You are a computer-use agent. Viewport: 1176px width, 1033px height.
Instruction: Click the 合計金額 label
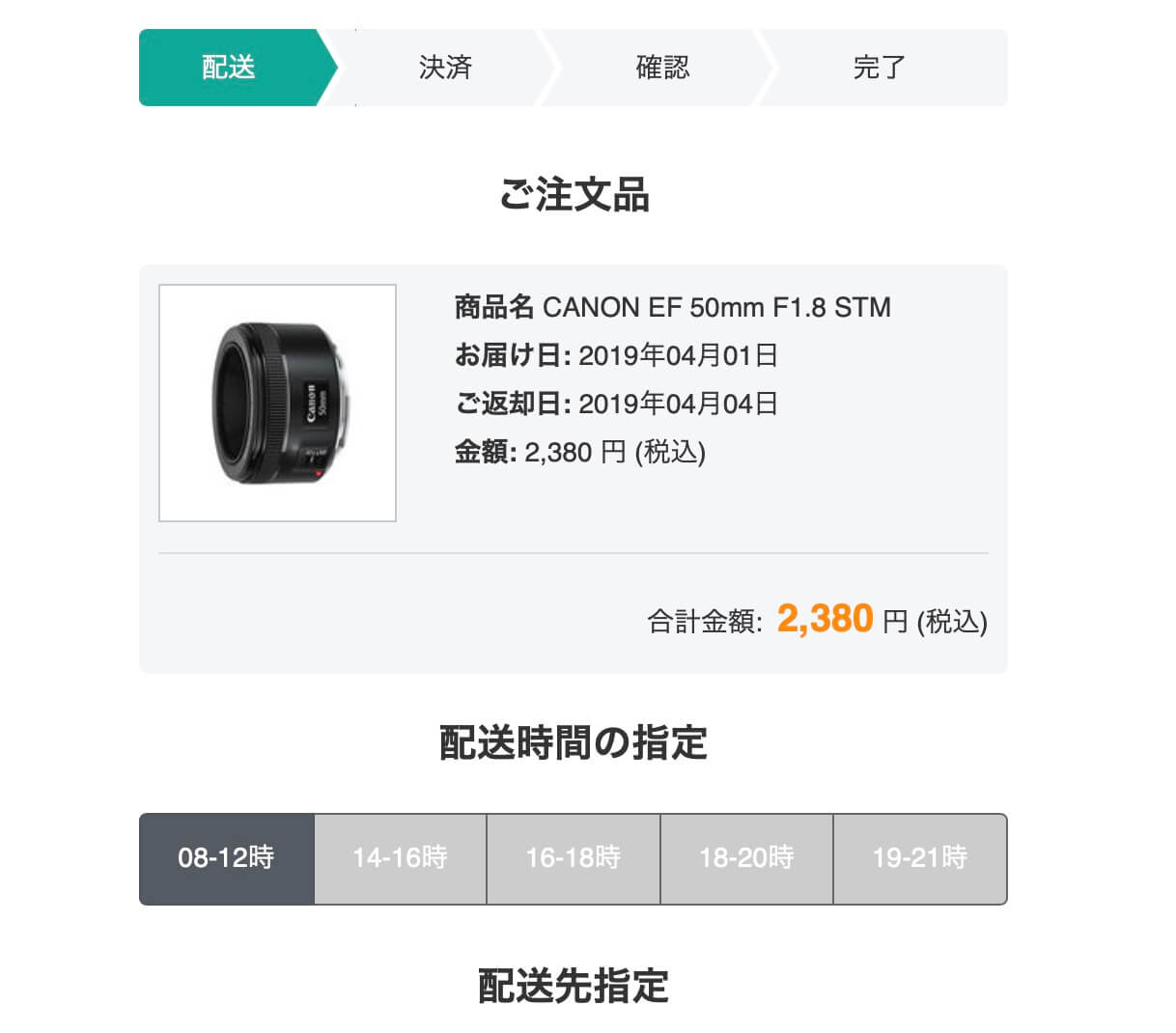pyautogui.click(x=705, y=622)
